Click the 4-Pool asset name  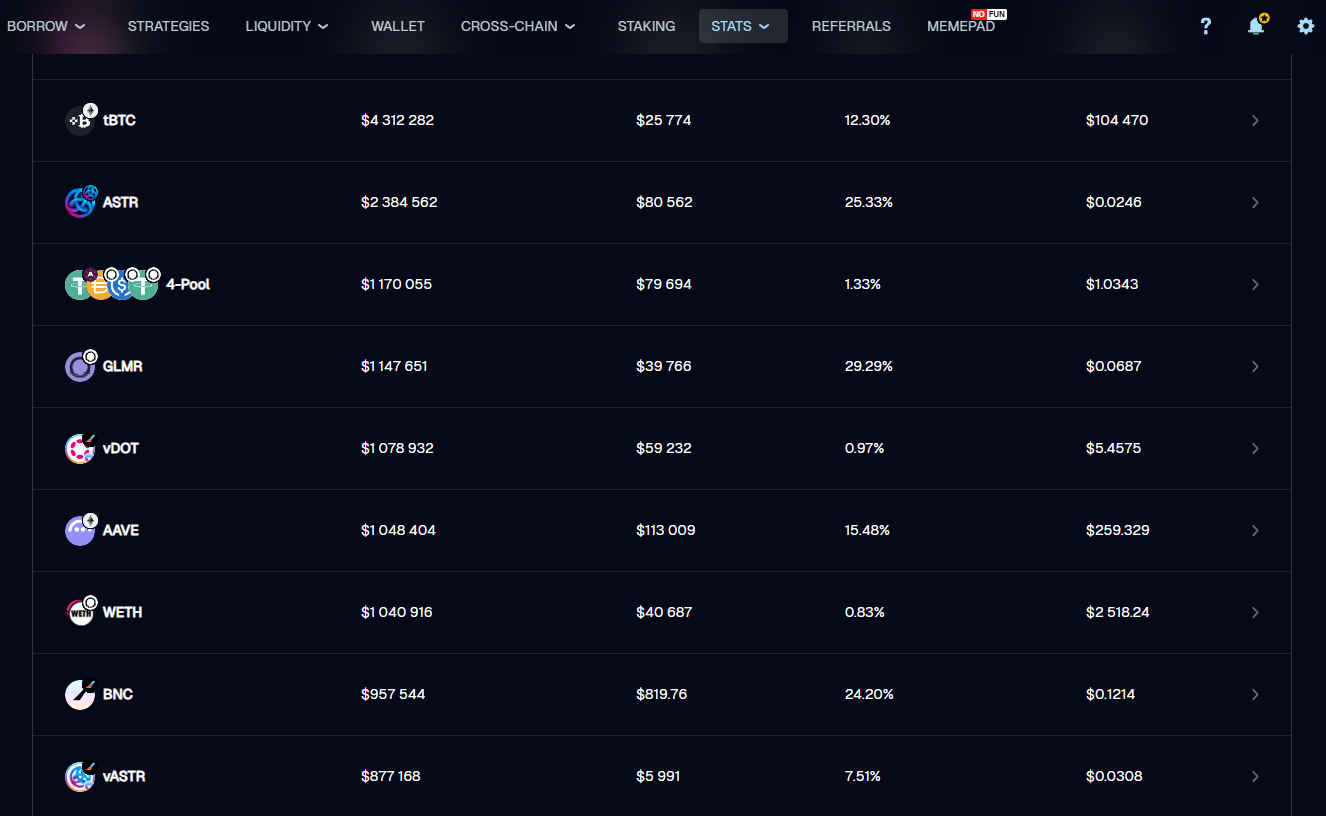pyautogui.click(x=188, y=284)
